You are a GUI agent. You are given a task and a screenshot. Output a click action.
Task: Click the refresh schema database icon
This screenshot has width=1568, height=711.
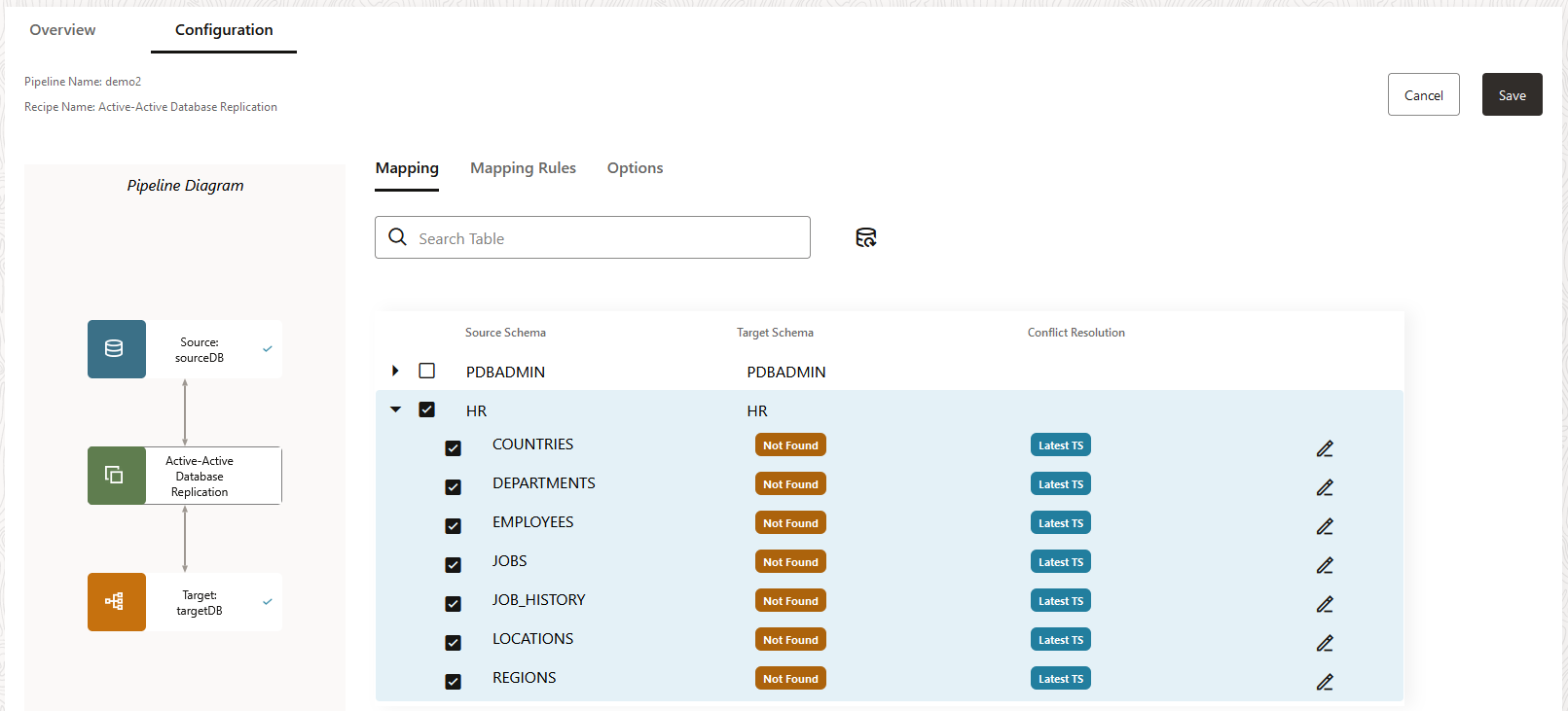tap(866, 237)
